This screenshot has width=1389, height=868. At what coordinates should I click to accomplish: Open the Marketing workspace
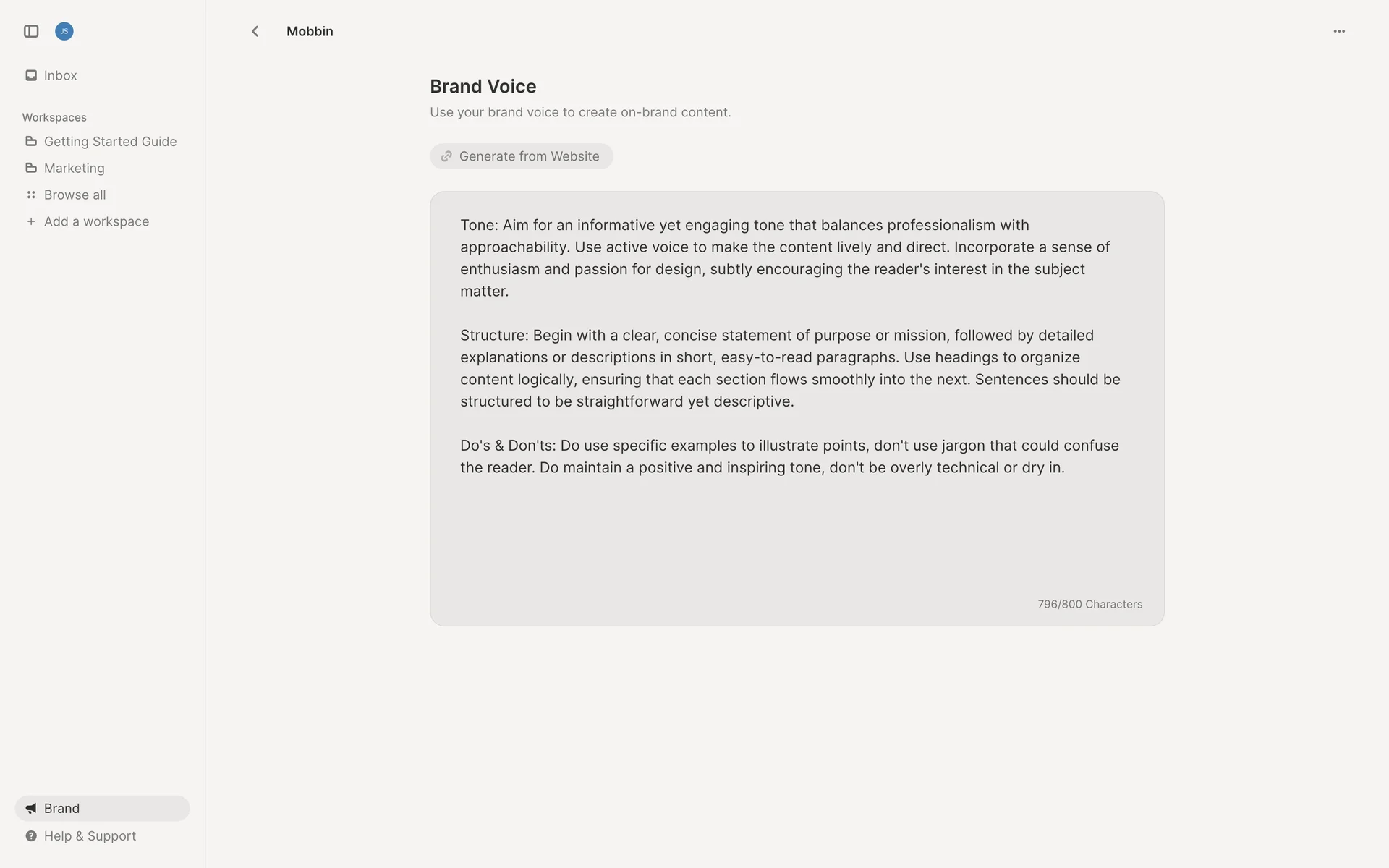(x=75, y=168)
